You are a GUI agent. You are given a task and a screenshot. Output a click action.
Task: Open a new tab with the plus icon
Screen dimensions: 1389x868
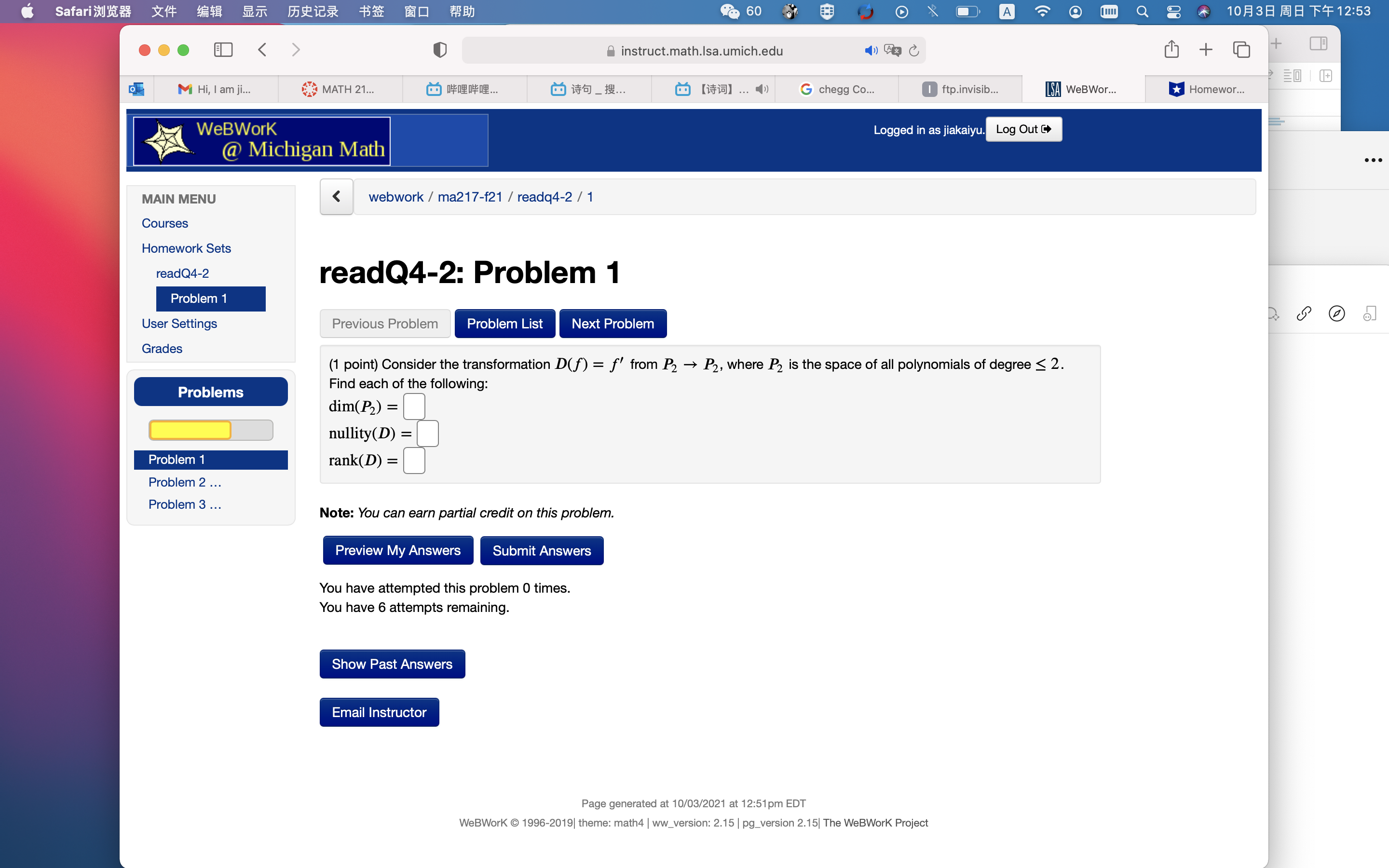(1205, 50)
